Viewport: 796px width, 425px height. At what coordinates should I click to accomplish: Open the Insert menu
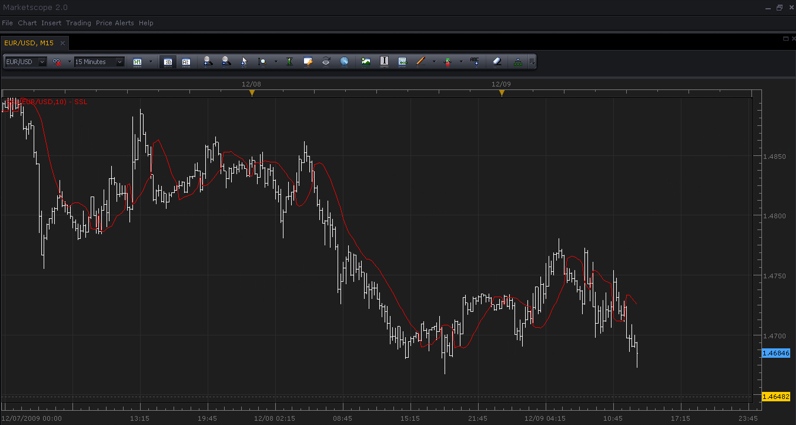coord(51,23)
